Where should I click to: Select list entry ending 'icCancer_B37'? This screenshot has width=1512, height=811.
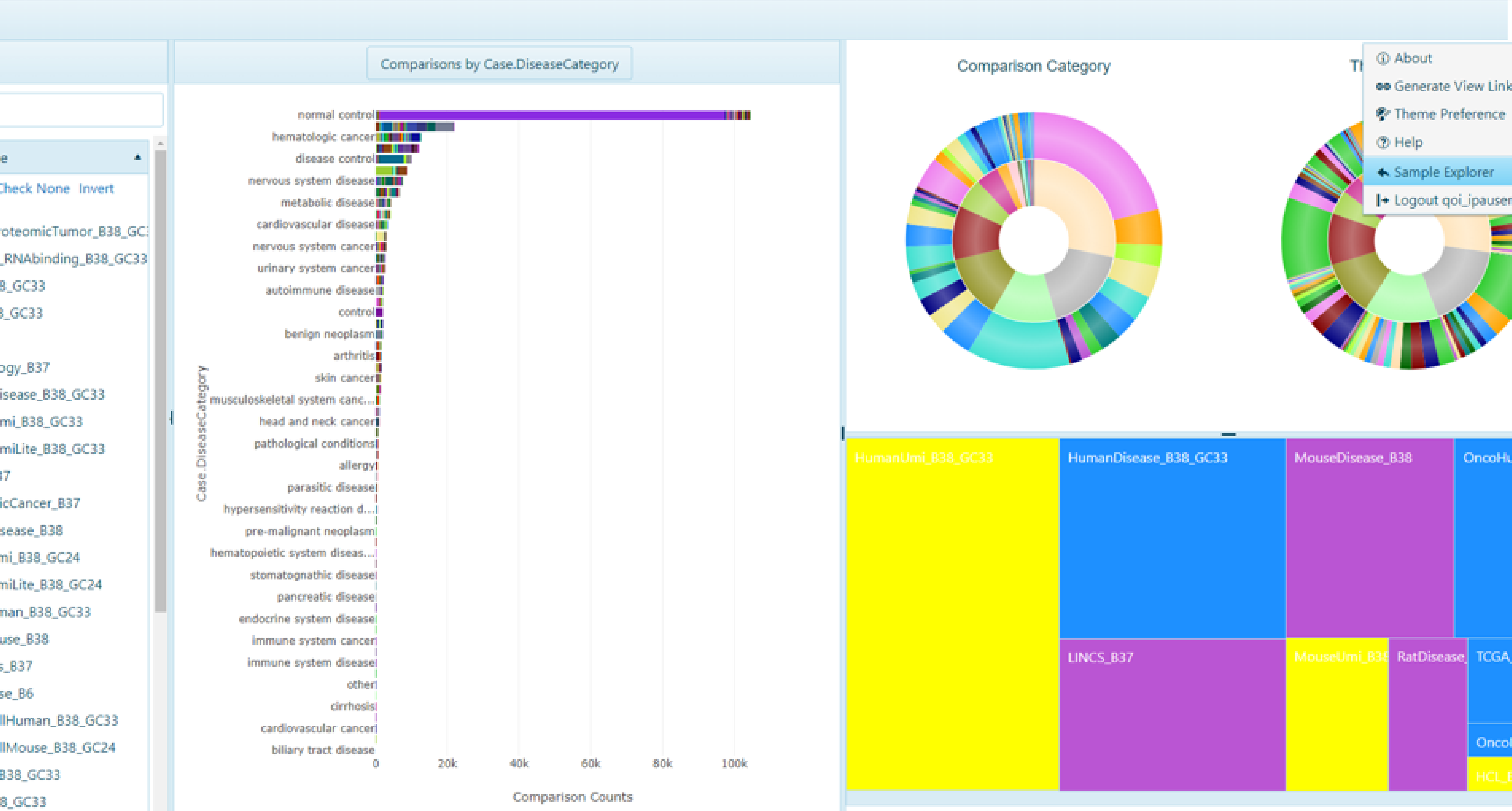coord(40,503)
